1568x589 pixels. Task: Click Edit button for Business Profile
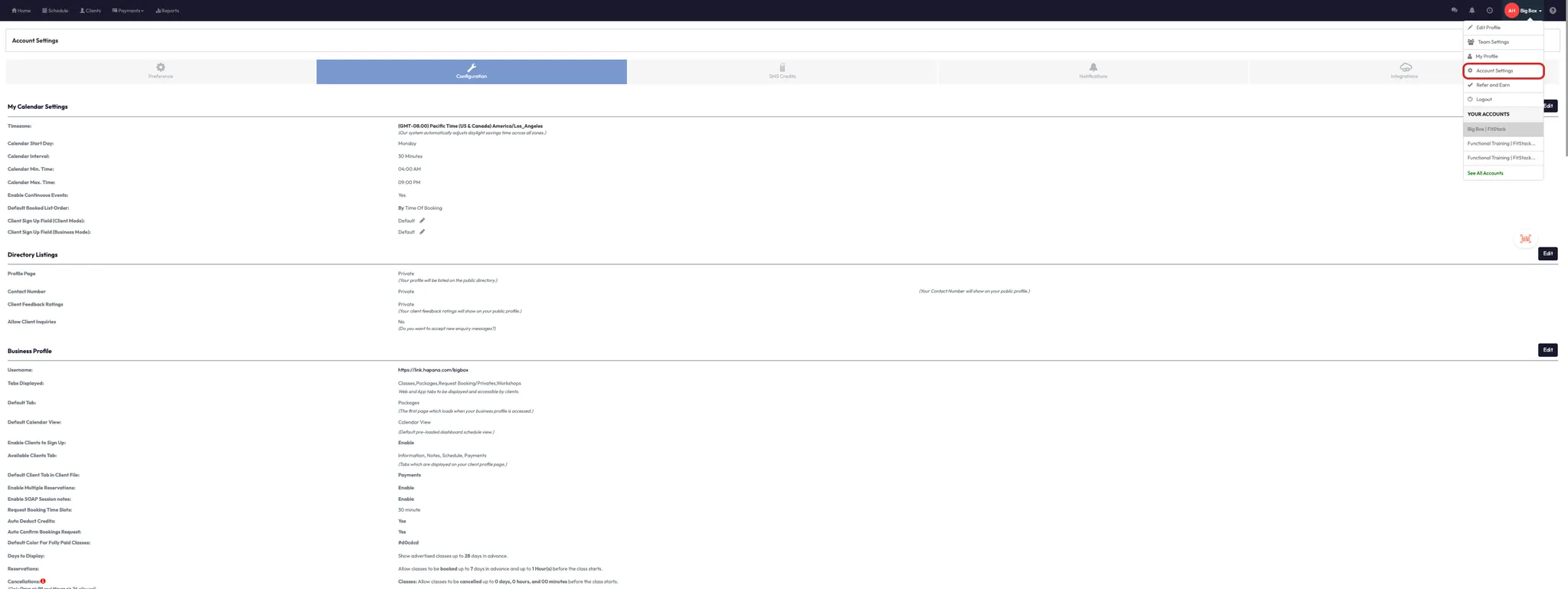pyautogui.click(x=1547, y=350)
